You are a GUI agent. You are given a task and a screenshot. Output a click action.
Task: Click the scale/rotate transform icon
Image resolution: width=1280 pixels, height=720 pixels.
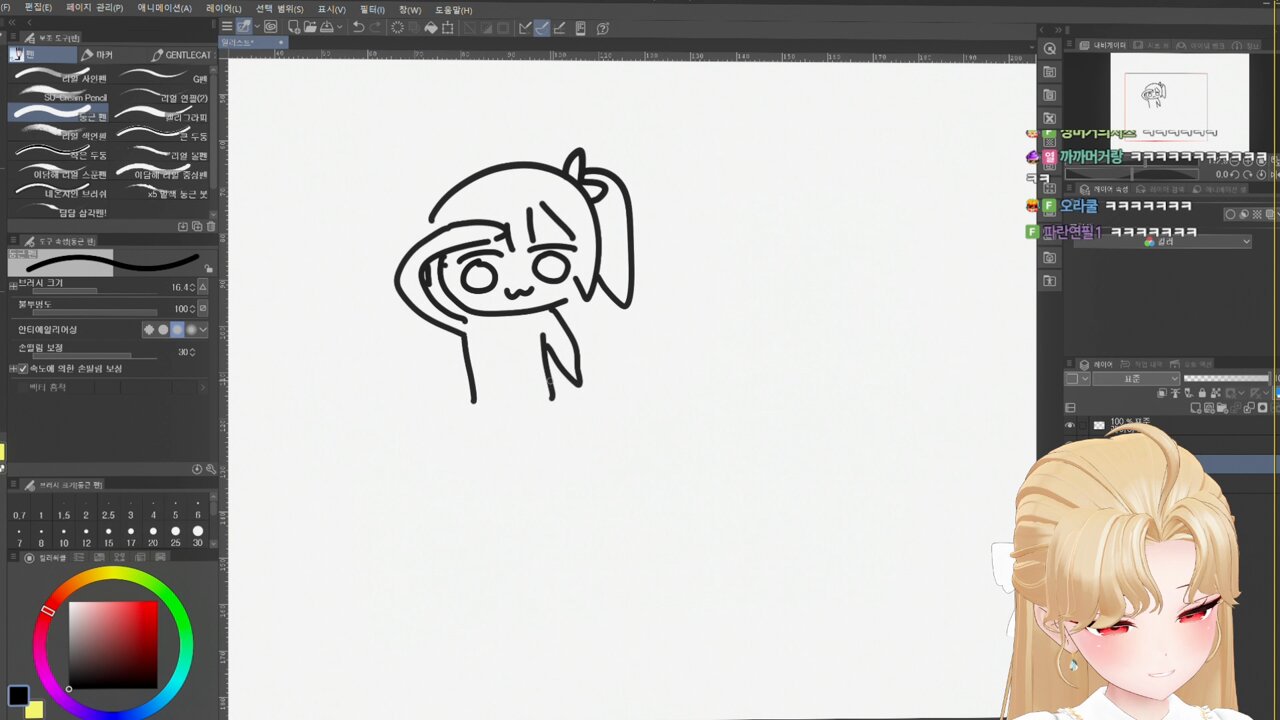pyautogui.click(x=448, y=27)
